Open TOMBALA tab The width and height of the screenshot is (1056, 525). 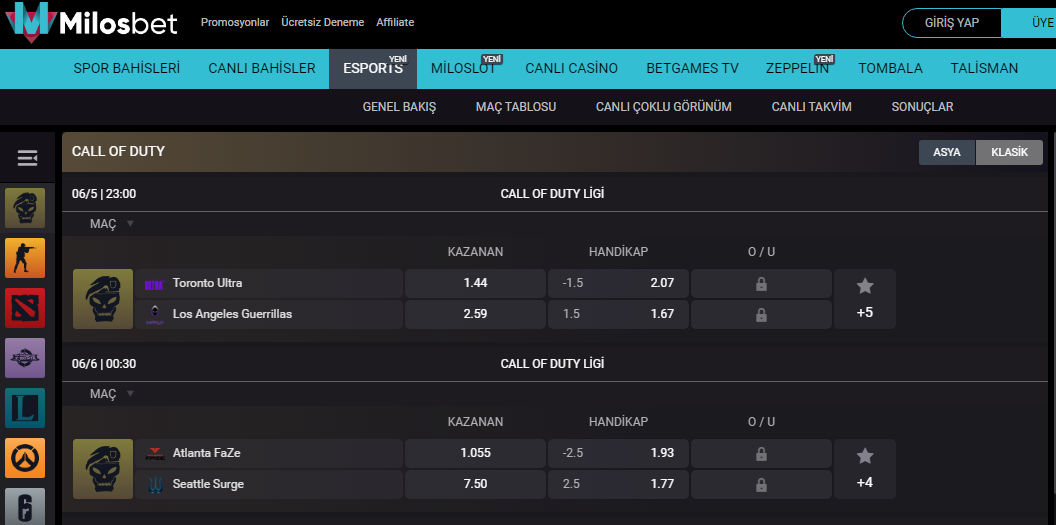click(890, 68)
